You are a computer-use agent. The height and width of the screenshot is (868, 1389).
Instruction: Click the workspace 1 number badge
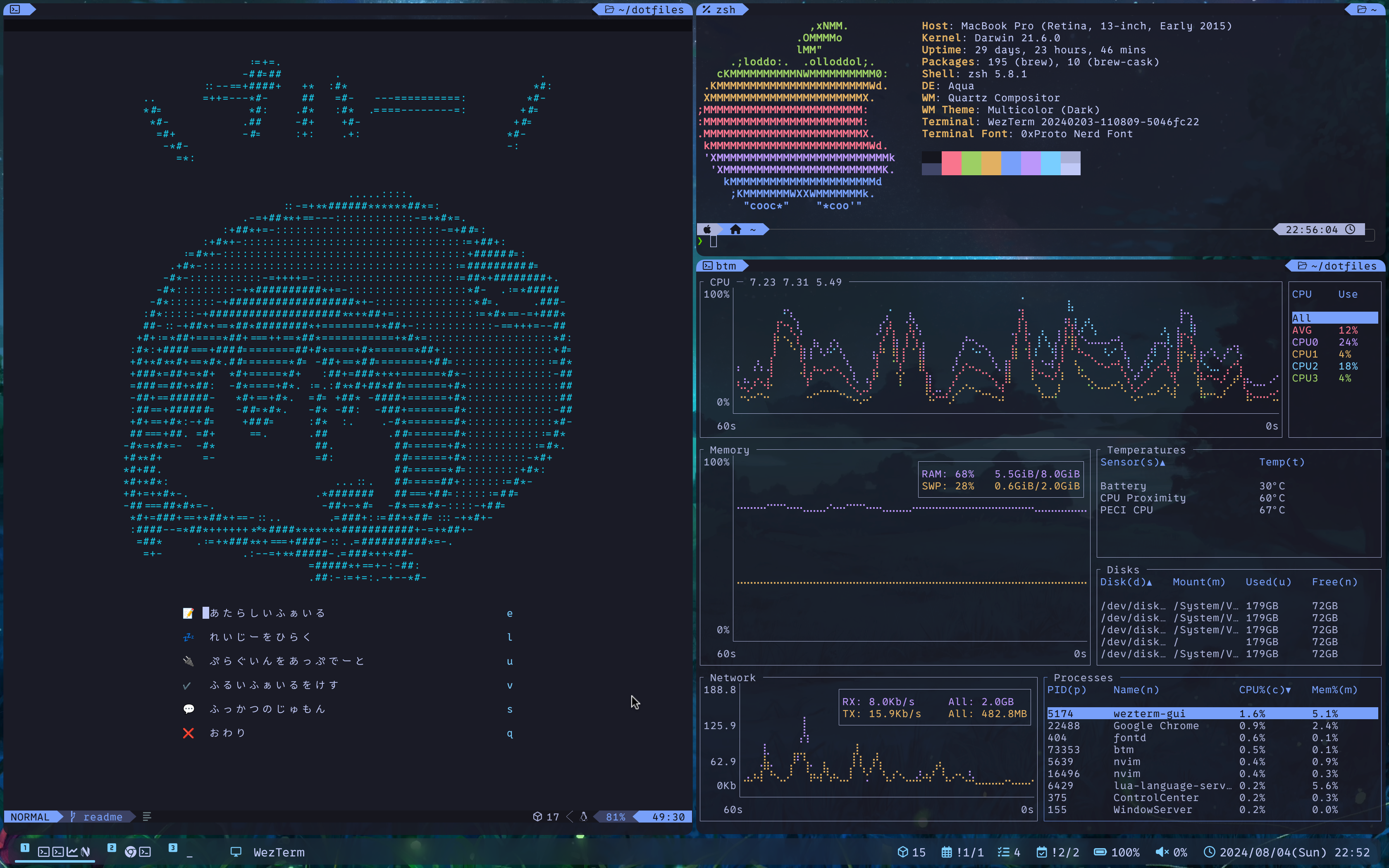point(25,847)
